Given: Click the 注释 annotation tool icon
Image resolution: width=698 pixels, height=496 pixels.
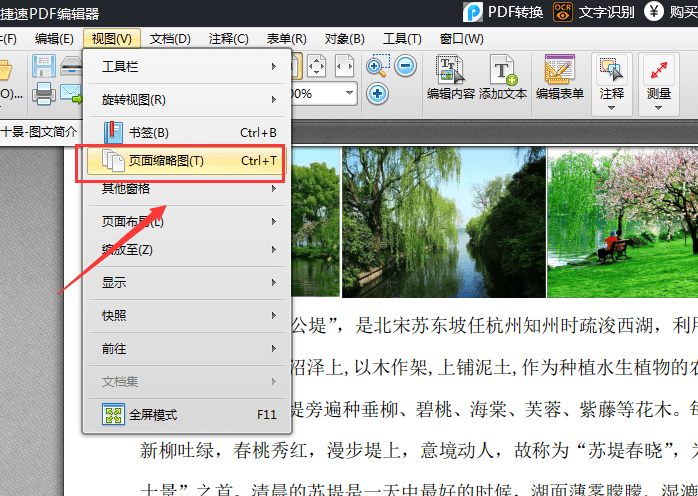Looking at the screenshot, I should 612,70.
